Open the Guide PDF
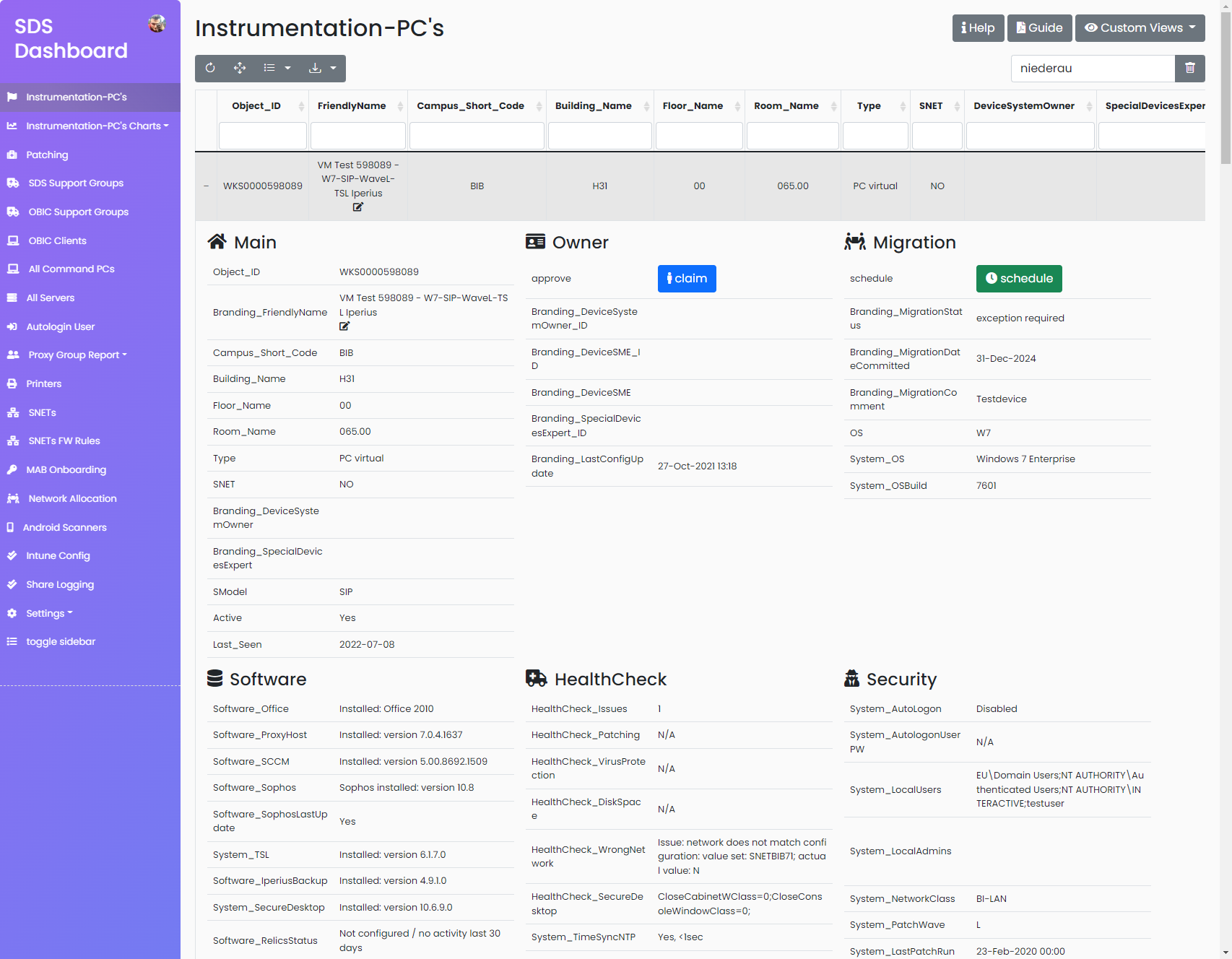Screen dimensions: 1232x959 click(1039, 28)
